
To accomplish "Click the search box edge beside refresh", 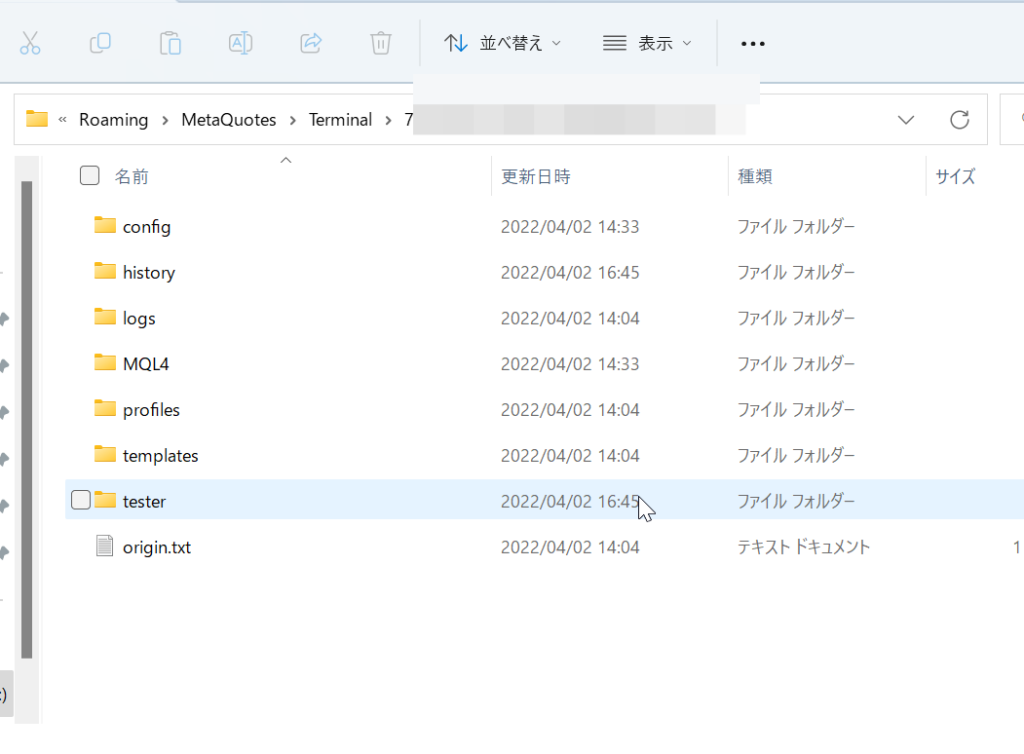I will tap(1012, 119).
